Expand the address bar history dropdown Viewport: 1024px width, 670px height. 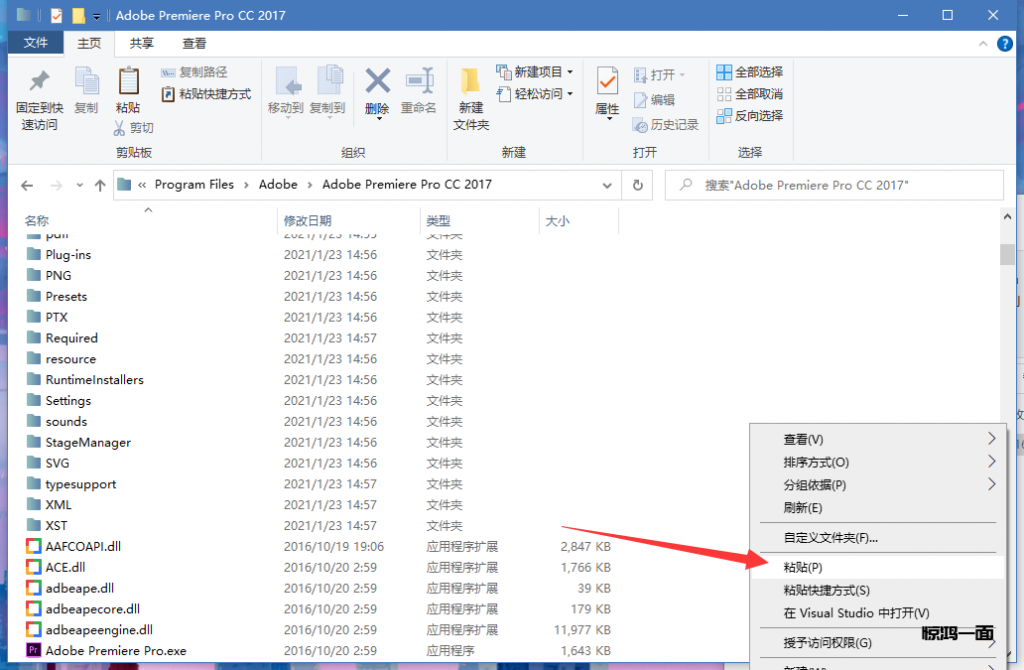tap(607, 185)
